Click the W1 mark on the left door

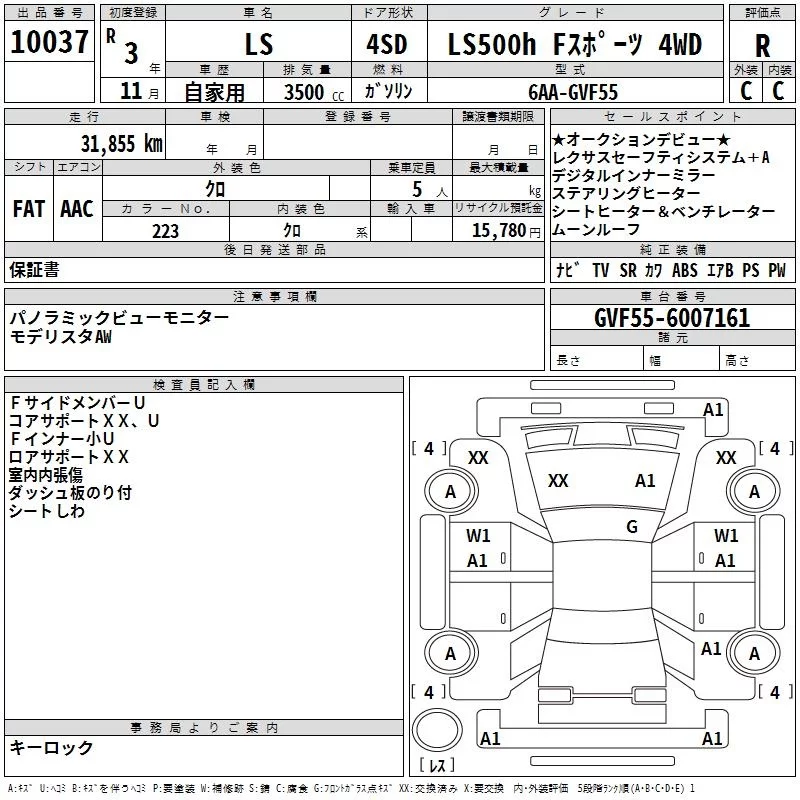point(478,536)
